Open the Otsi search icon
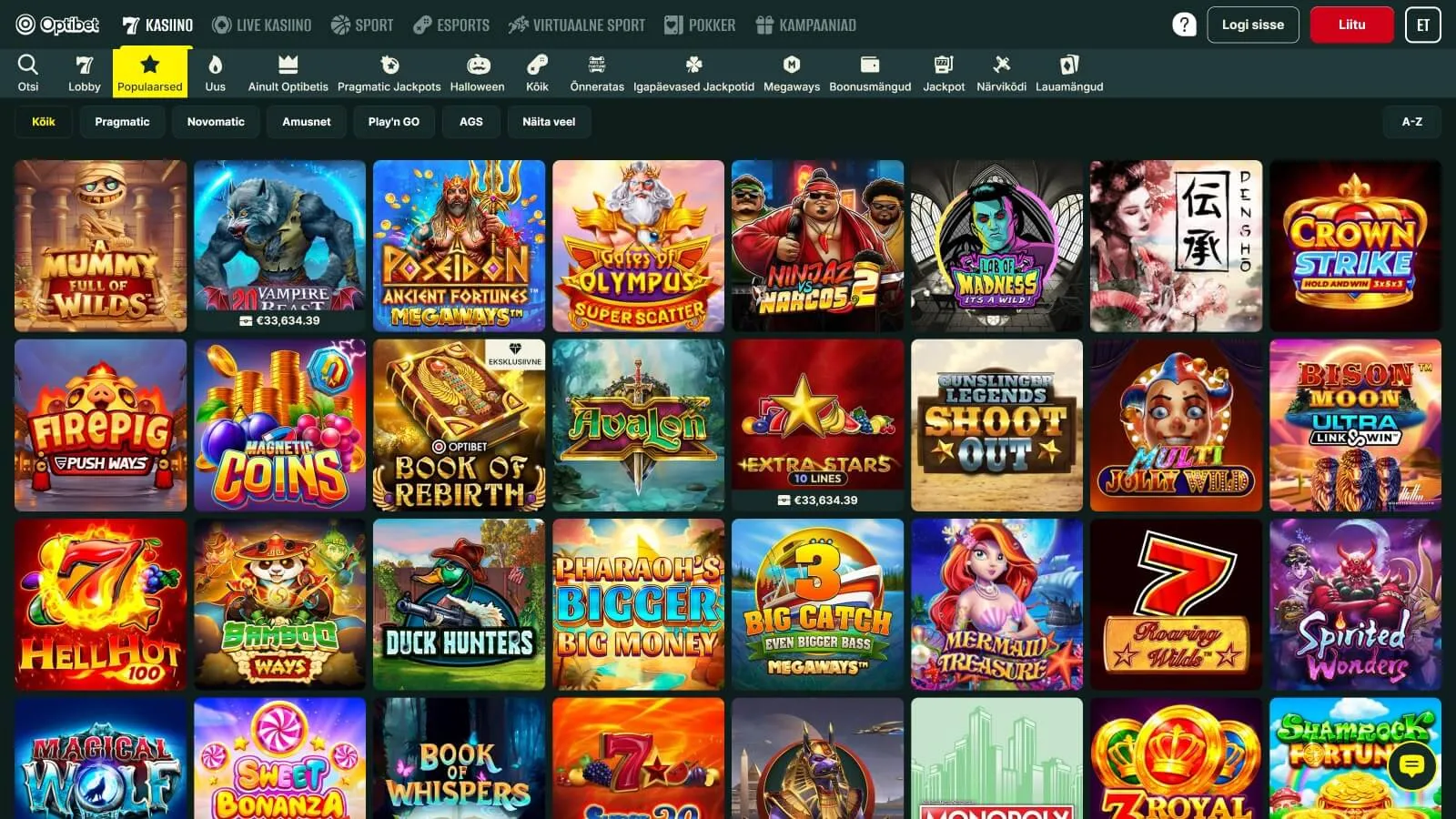The width and height of the screenshot is (1456, 819). (x=28, y=66)
